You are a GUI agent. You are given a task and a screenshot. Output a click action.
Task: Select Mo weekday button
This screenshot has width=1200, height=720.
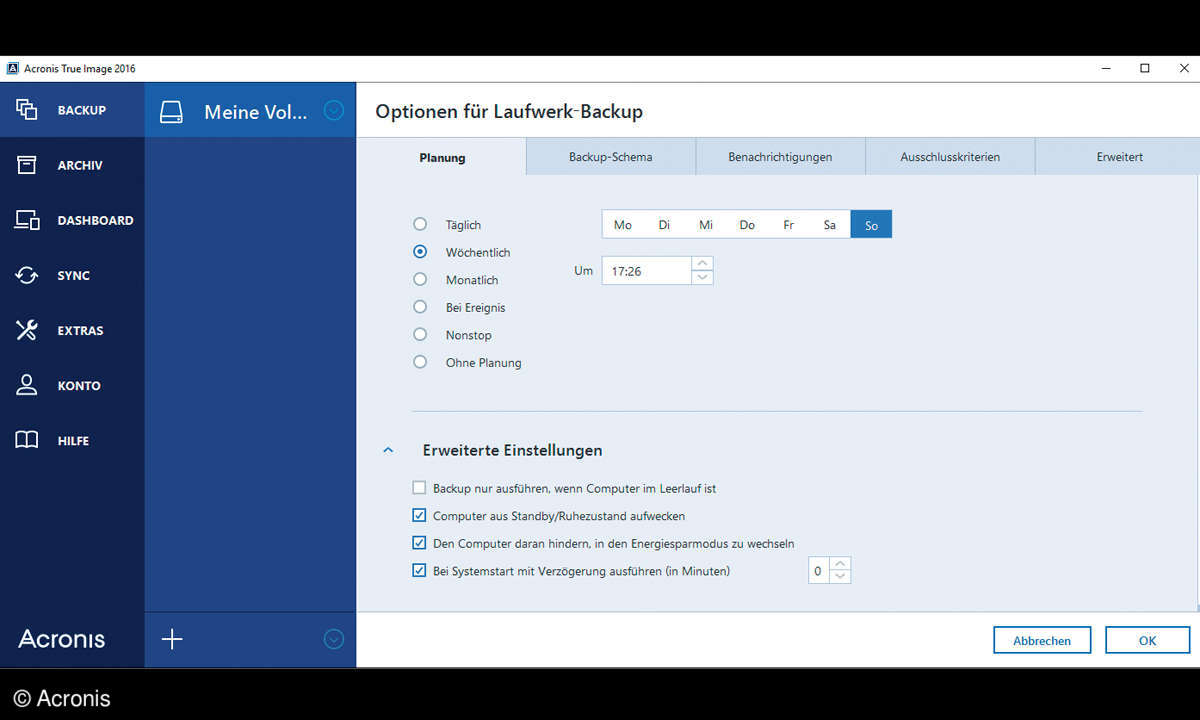click(623, 224)
